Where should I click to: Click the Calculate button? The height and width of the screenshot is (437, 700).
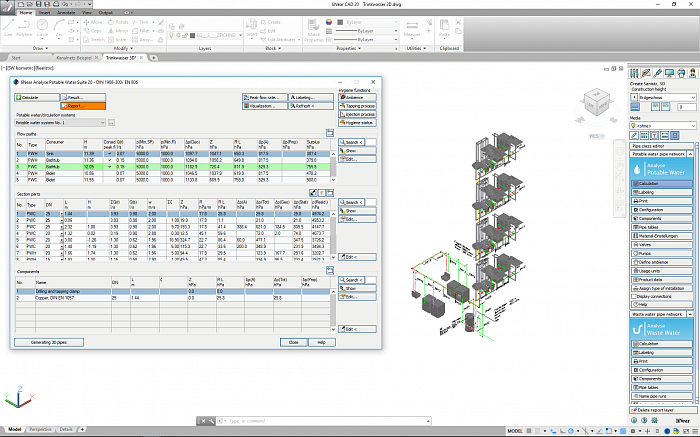tap(37, 97)
